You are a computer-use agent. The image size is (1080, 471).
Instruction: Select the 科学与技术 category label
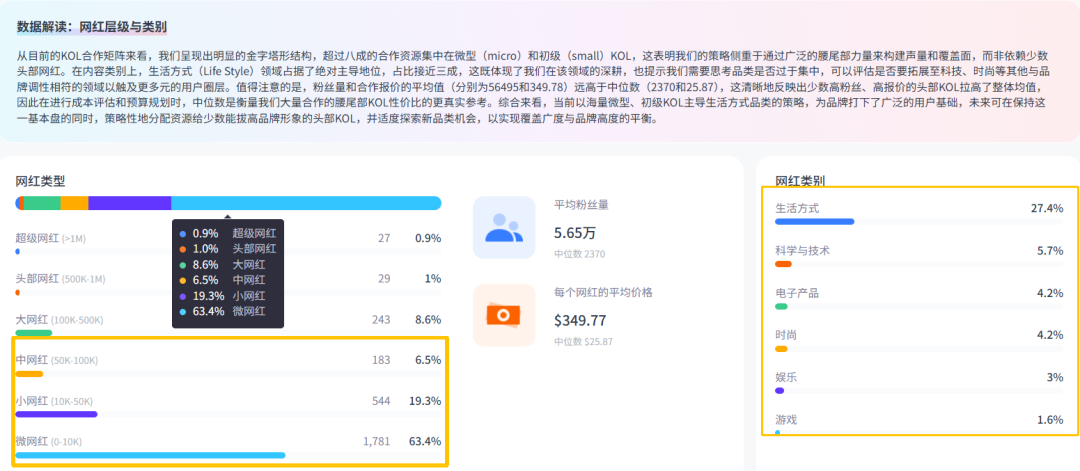pyautogui.click(x=802, y=250)
